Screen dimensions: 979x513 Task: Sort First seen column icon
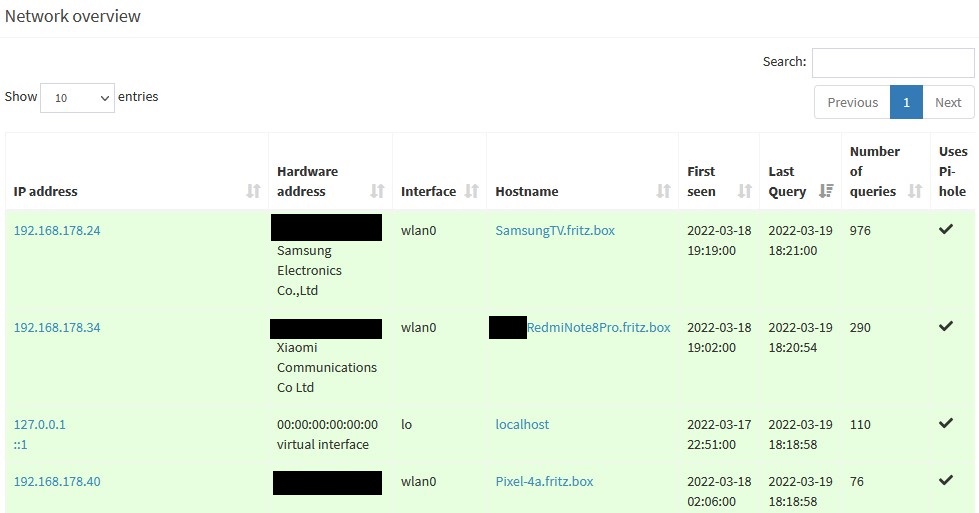[x=744, y=191]
